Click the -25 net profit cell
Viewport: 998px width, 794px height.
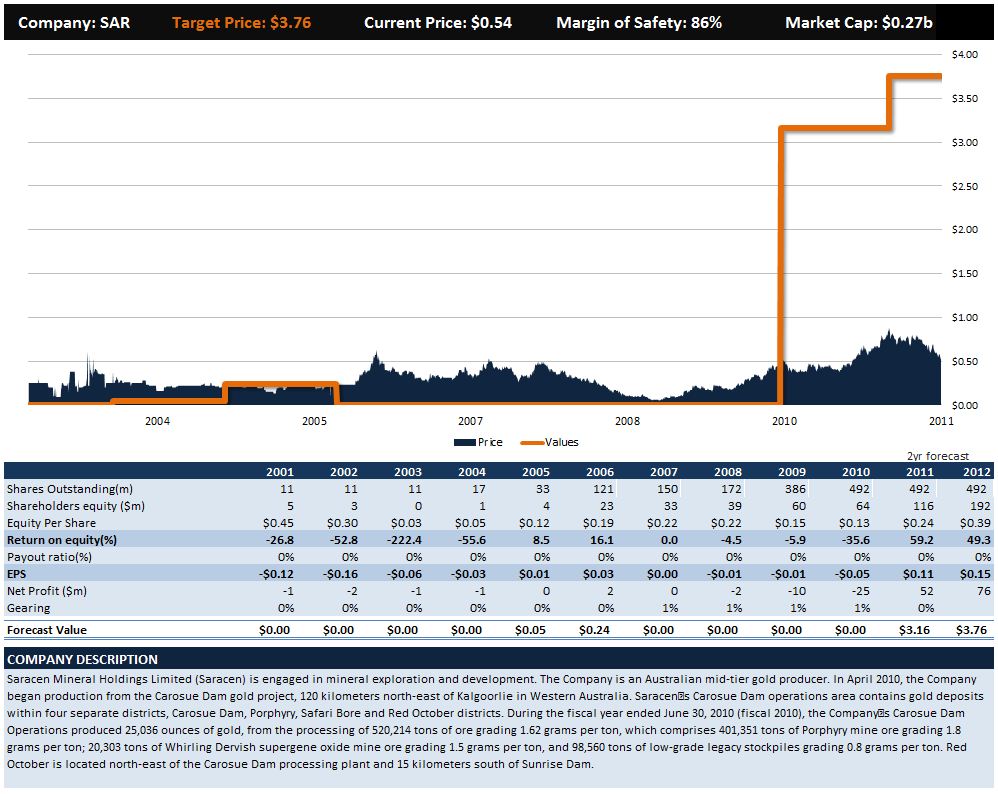(861, 591)
